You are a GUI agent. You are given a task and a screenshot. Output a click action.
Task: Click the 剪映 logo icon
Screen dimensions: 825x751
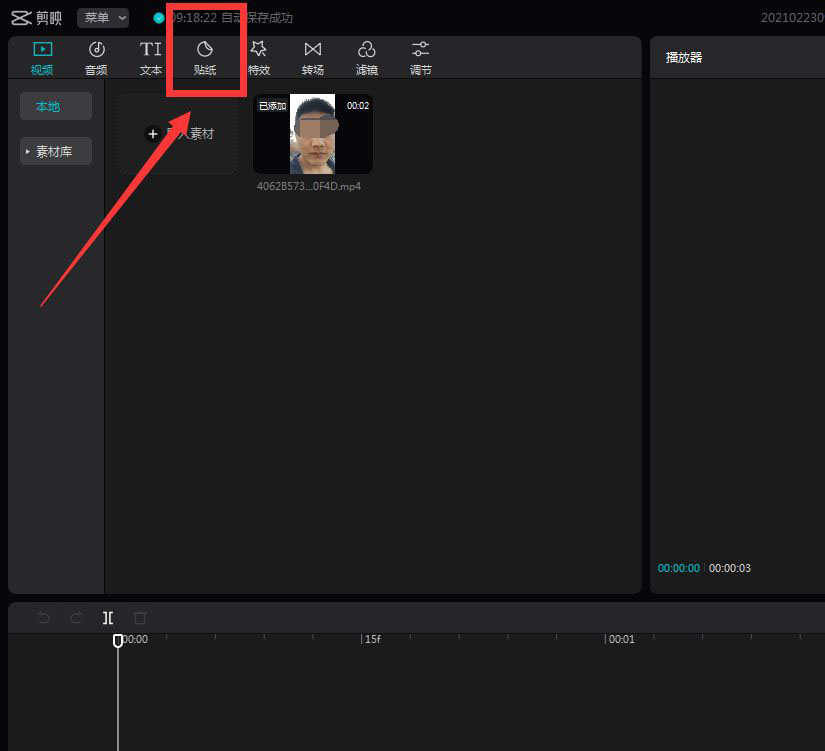pos(22,18)
